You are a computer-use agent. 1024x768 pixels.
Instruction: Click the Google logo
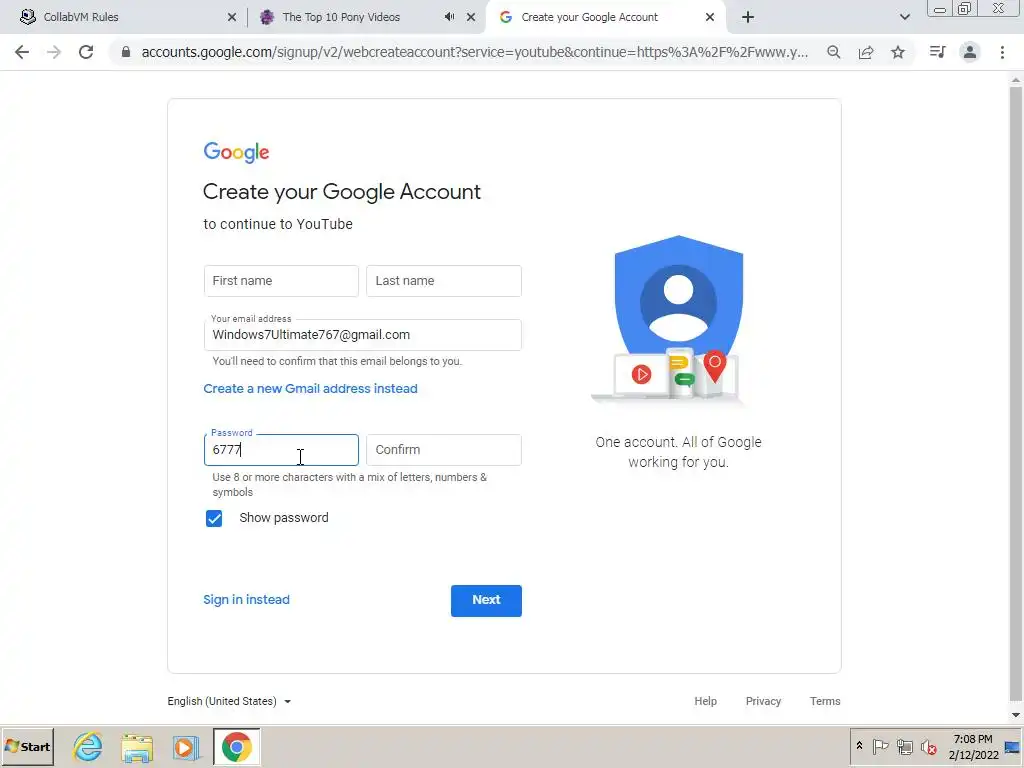click(x=236, y=152)
